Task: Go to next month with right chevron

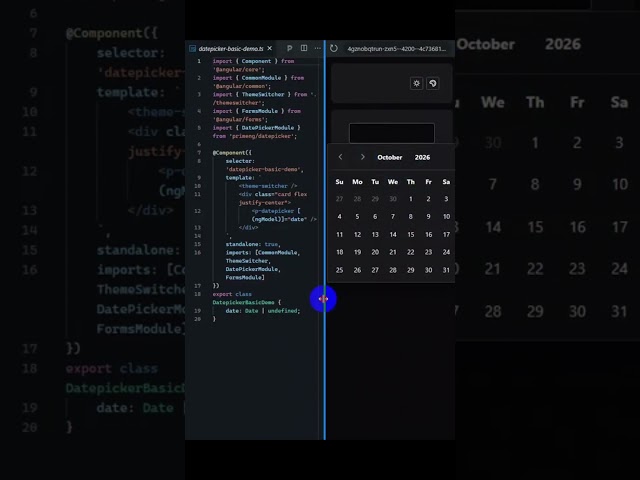Action: tap(362, 157)
